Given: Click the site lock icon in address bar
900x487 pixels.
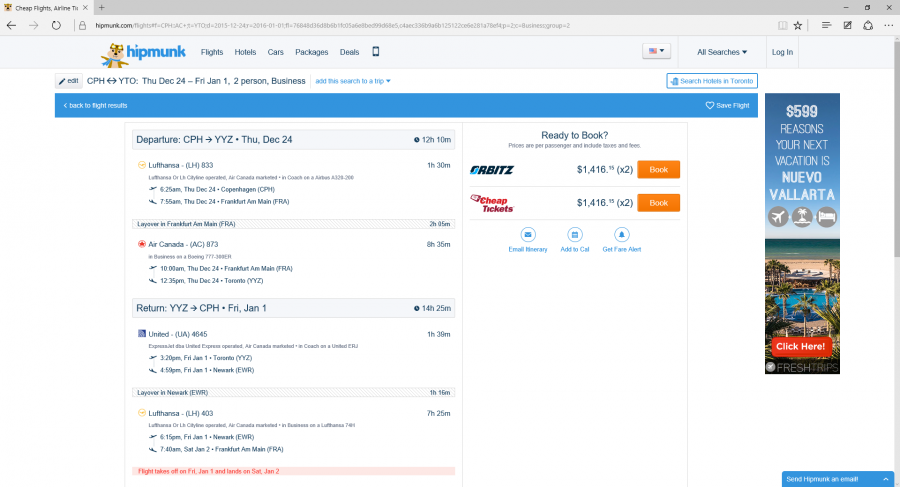Looking at the screenshot, I should (82, 25).
